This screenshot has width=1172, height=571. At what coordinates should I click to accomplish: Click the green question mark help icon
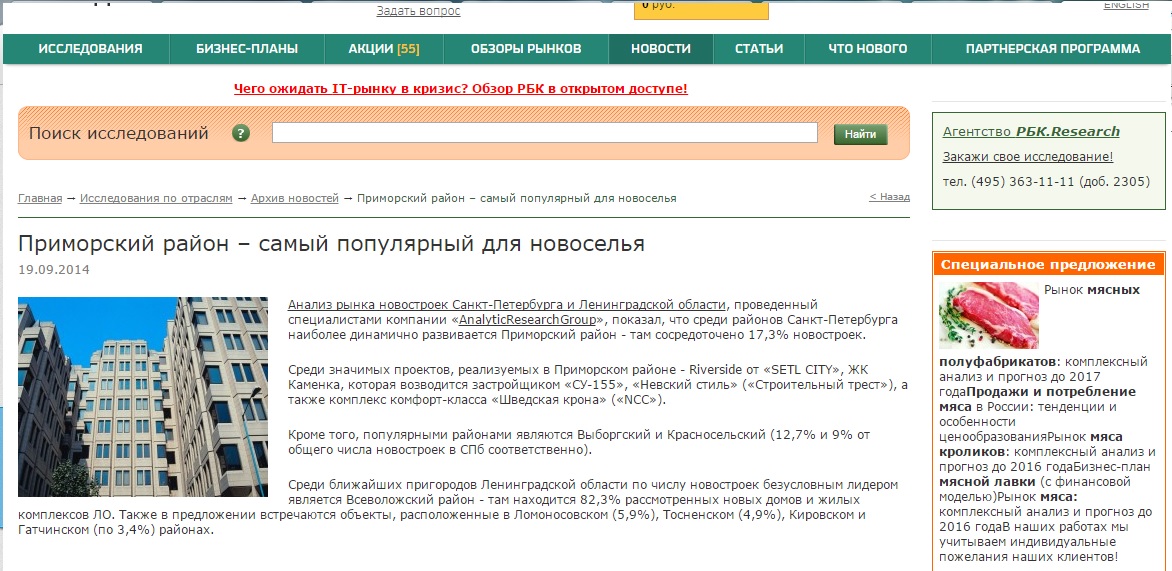coord(241,134)
